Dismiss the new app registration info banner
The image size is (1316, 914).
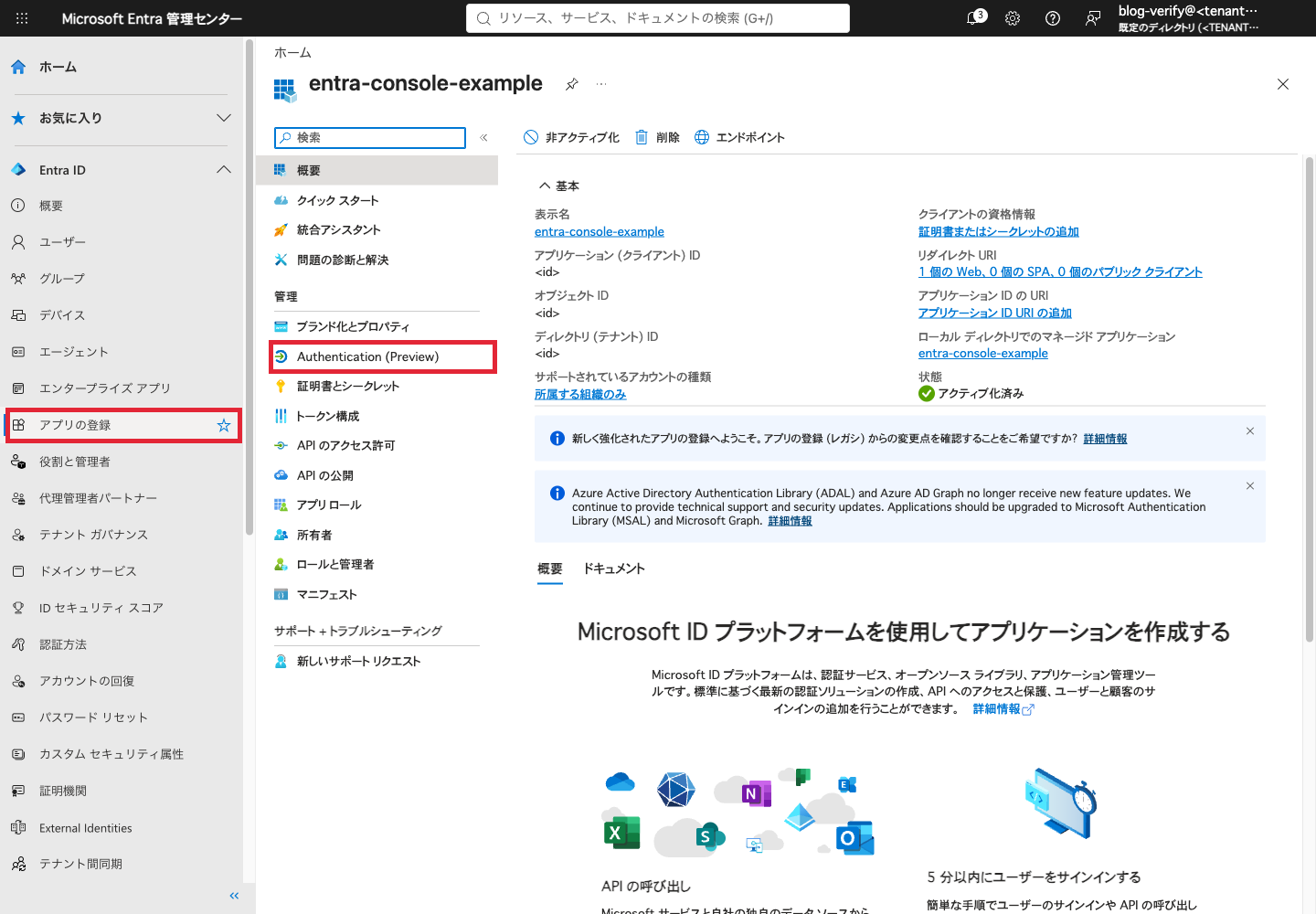1250,431
